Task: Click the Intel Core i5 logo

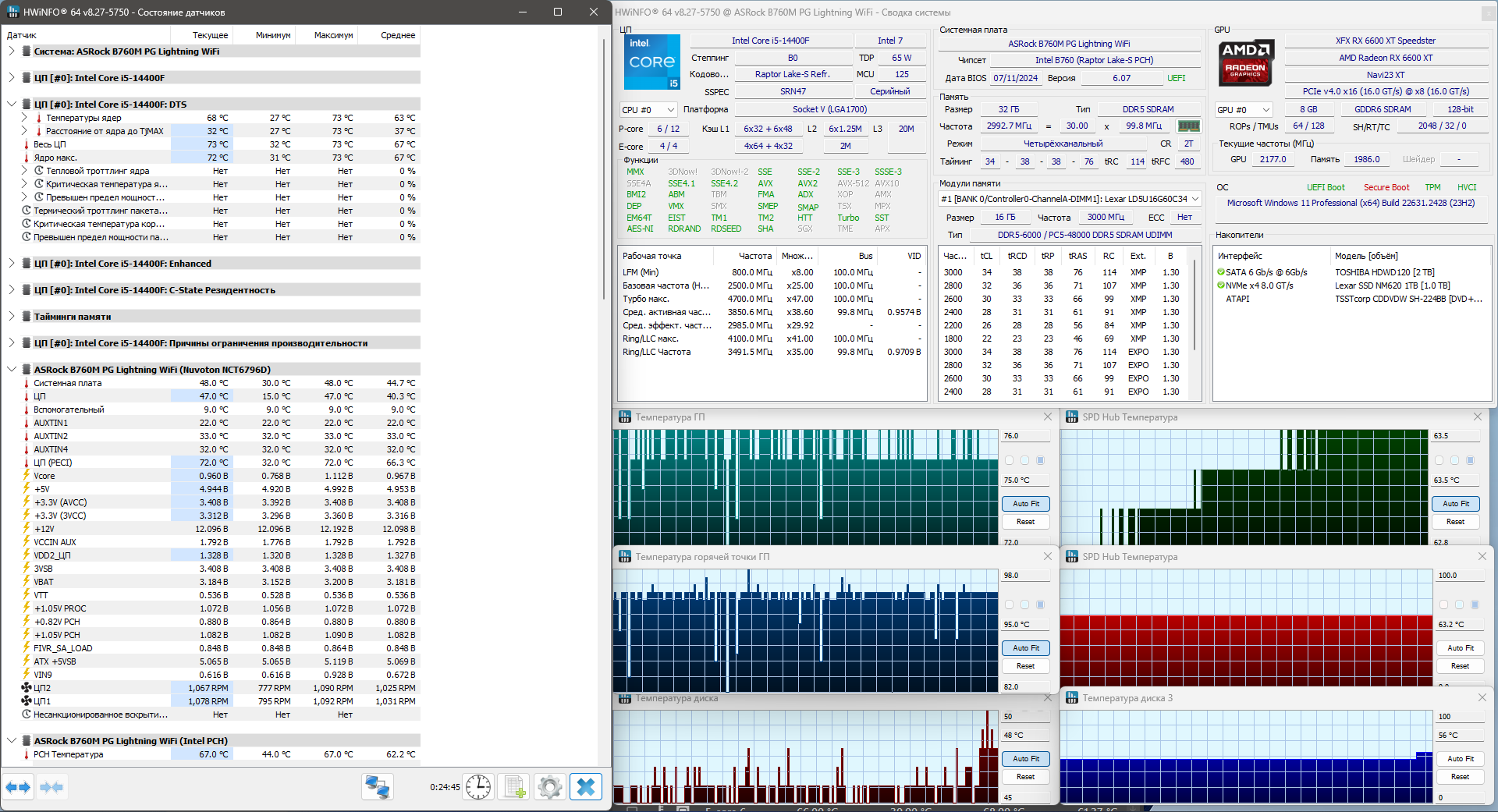Action: point(652,62)
